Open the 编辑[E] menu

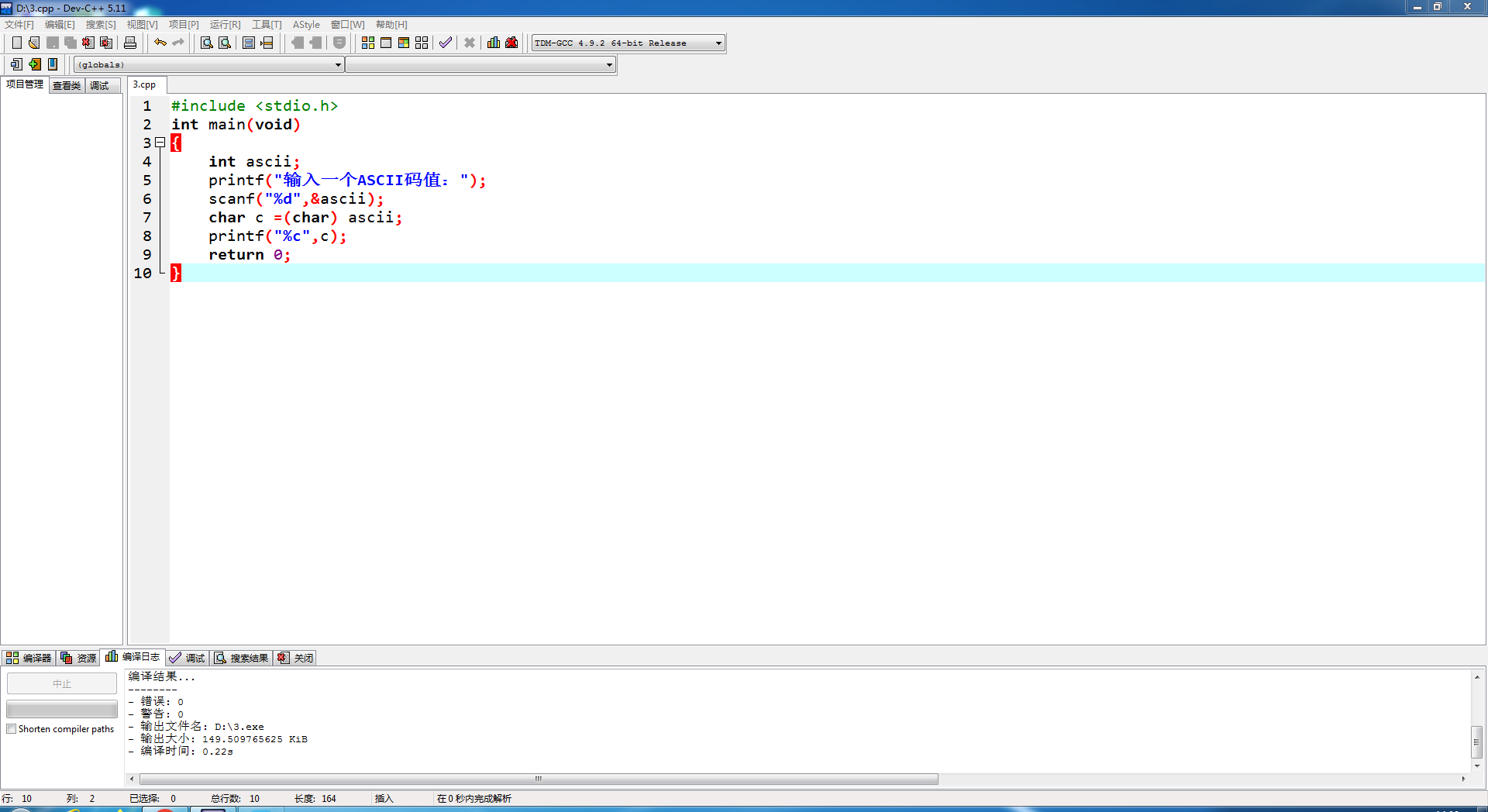[x=60, y=25]
